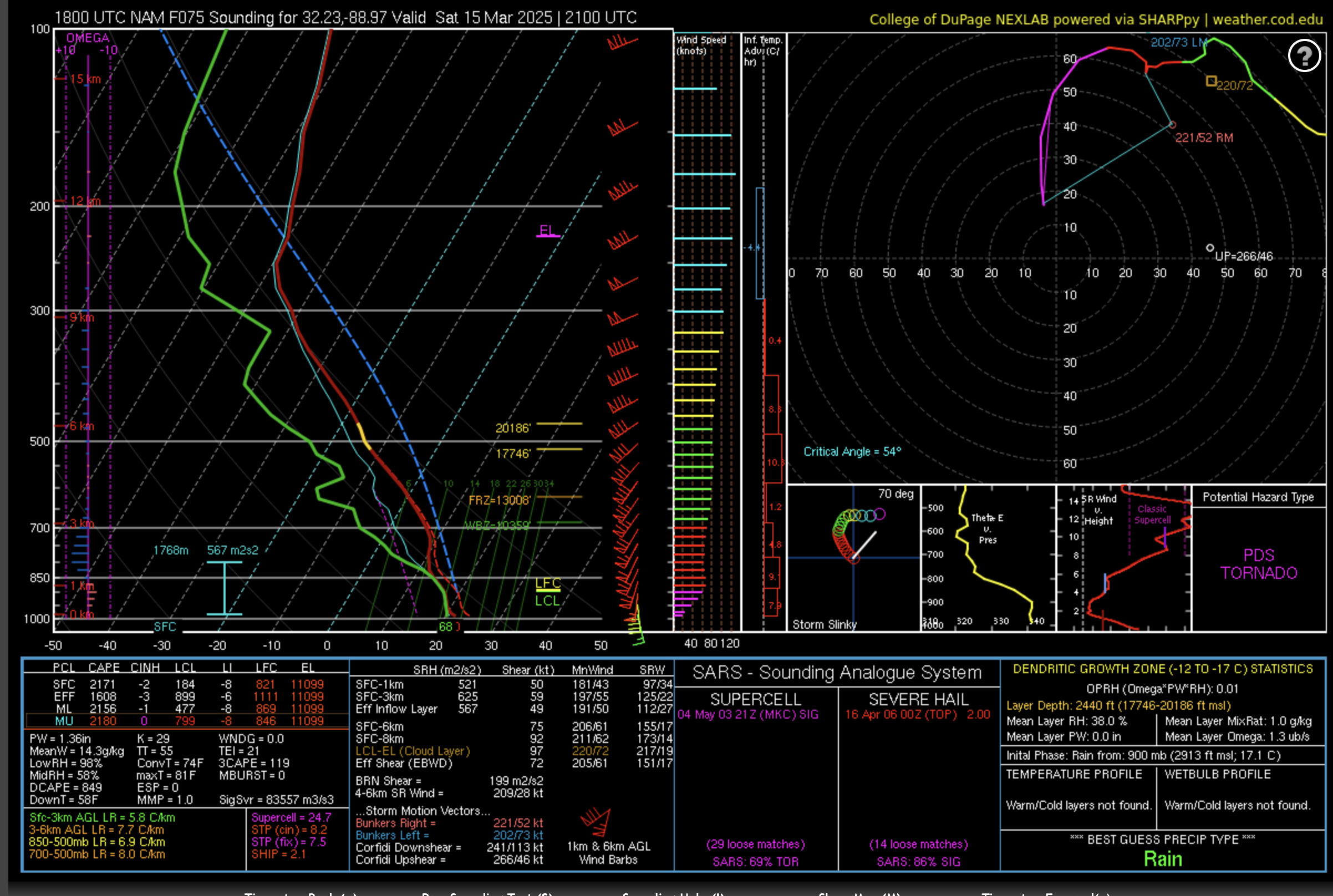
Task: Click the 'BRN Shear =' row
Action: tap(449, 781)
